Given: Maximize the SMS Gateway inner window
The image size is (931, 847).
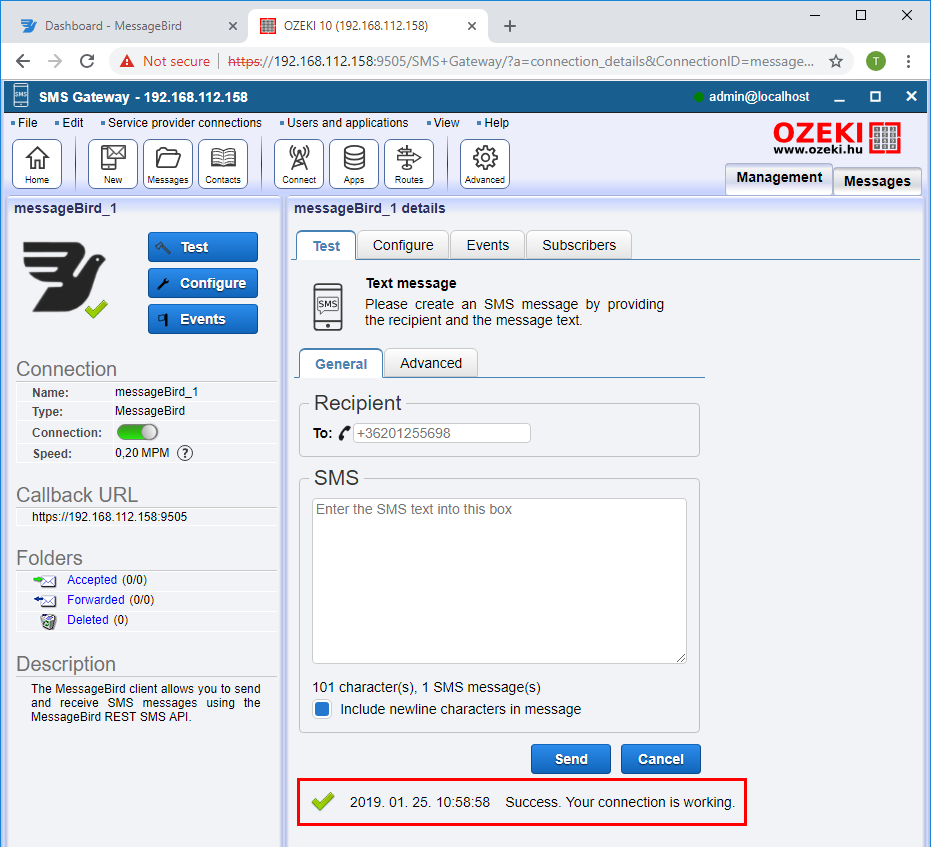Looking at the screenshot, I should pos(875,97).
